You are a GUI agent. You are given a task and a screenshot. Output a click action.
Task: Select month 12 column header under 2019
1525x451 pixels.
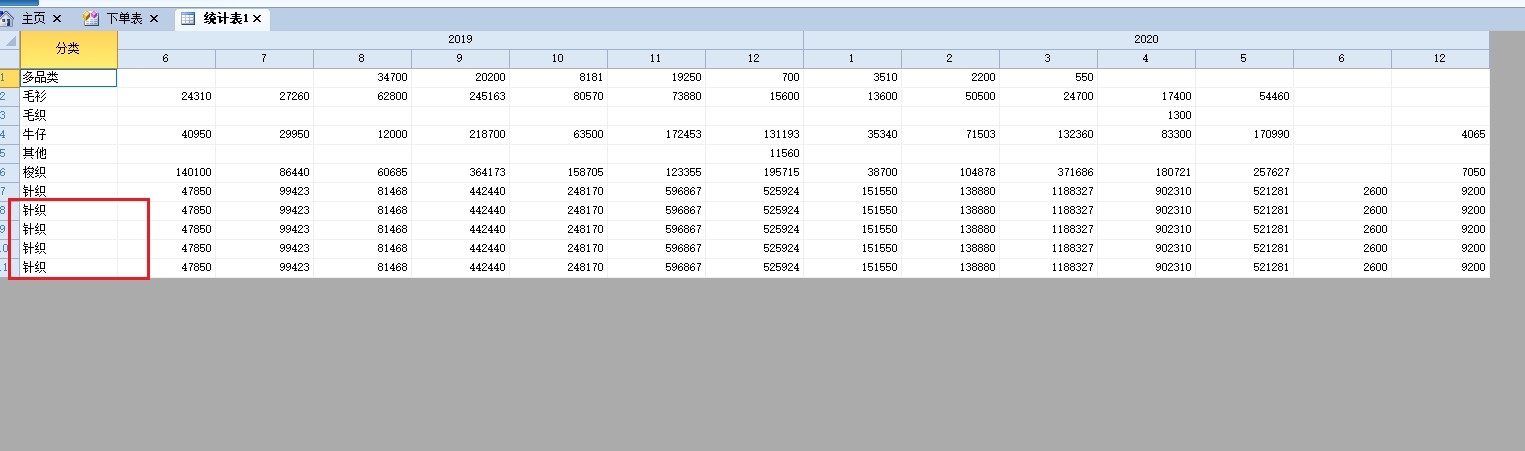754,59
